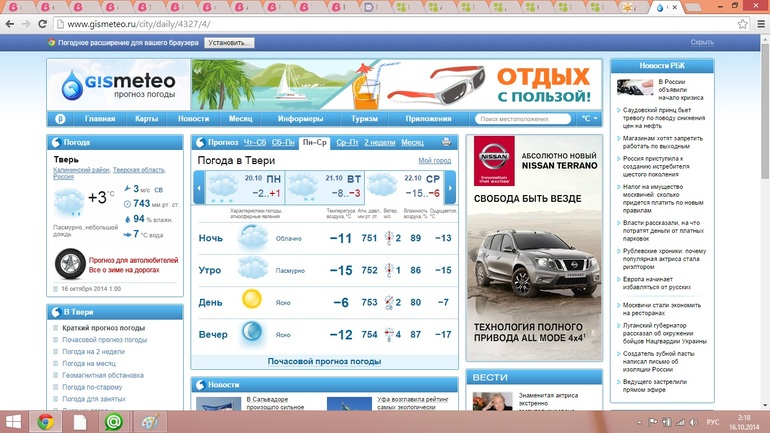Read news about Саудовский принц

coord(664,118)
